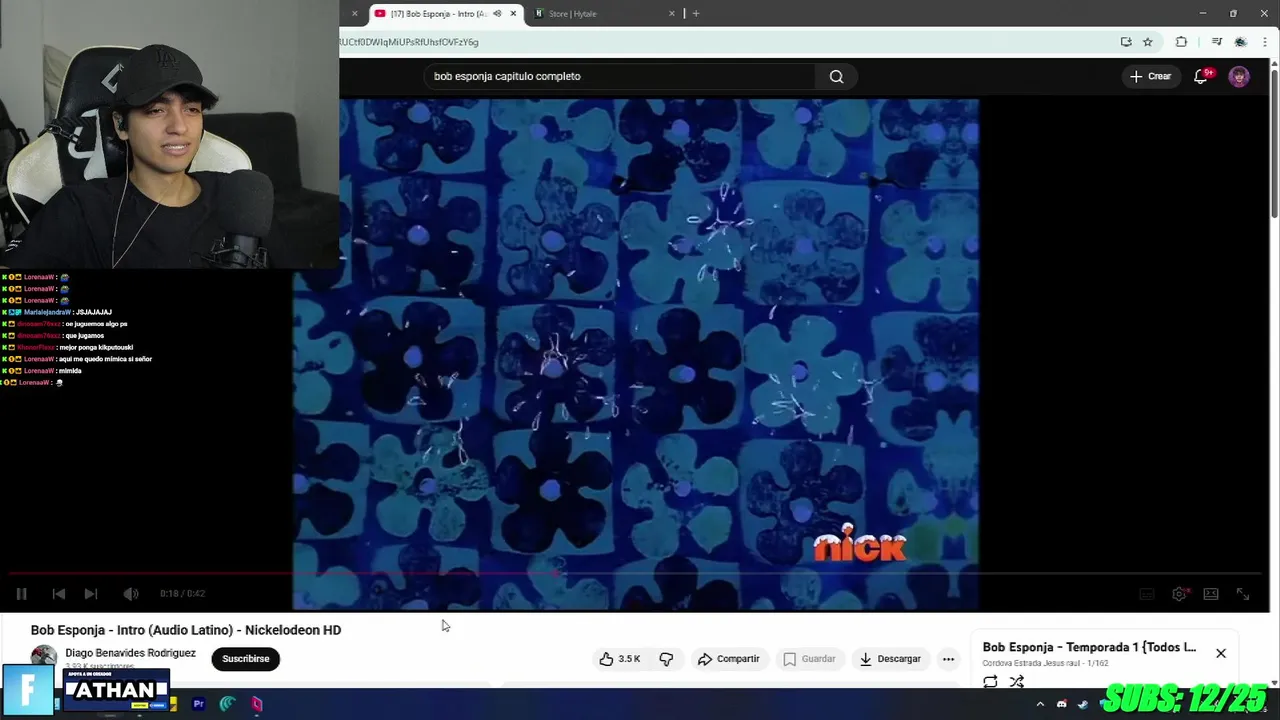
Task: Skip to the next video in playlist
Action: (90, 594)
